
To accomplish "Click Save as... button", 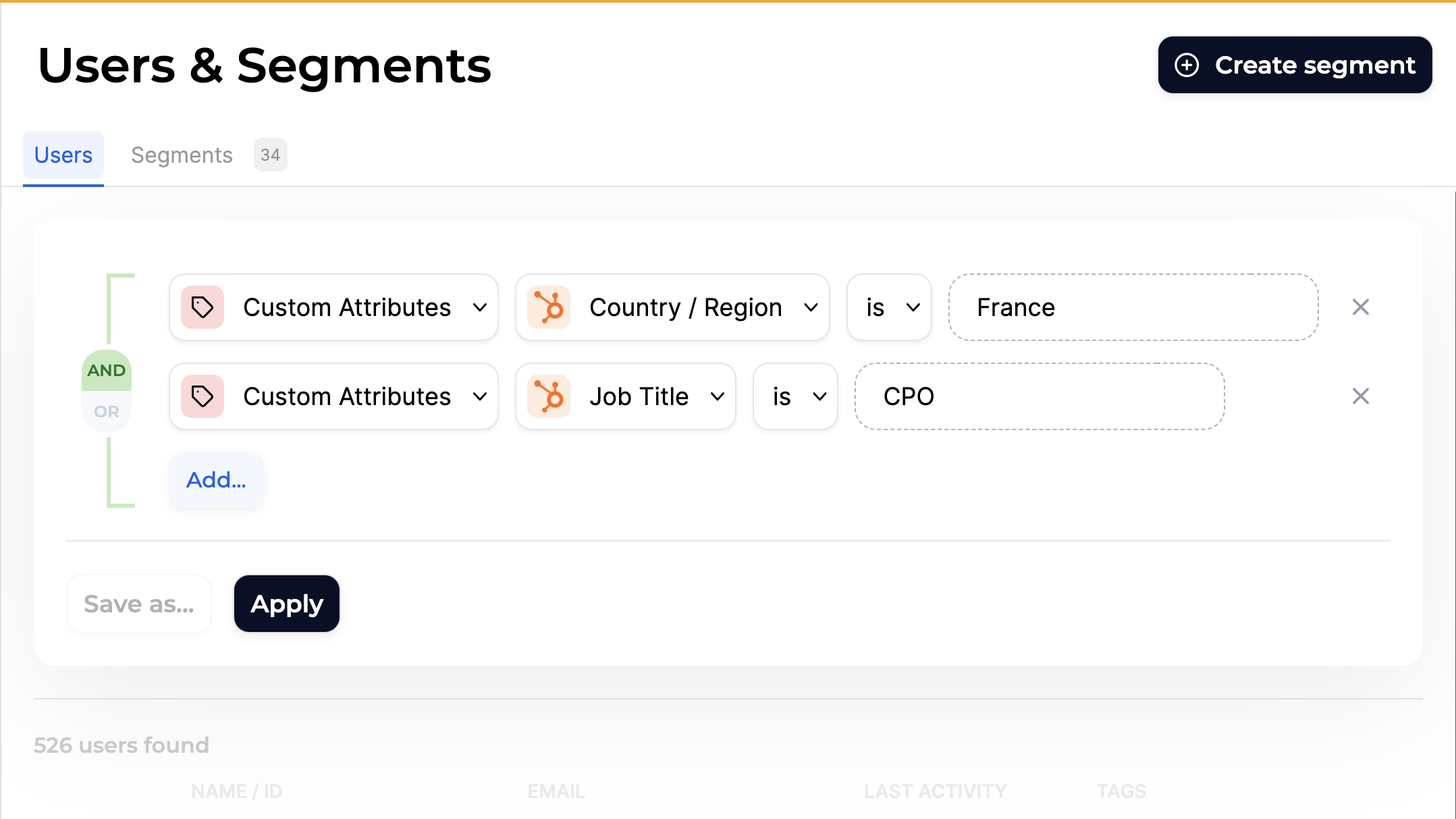I will click(x=139, y=604).
